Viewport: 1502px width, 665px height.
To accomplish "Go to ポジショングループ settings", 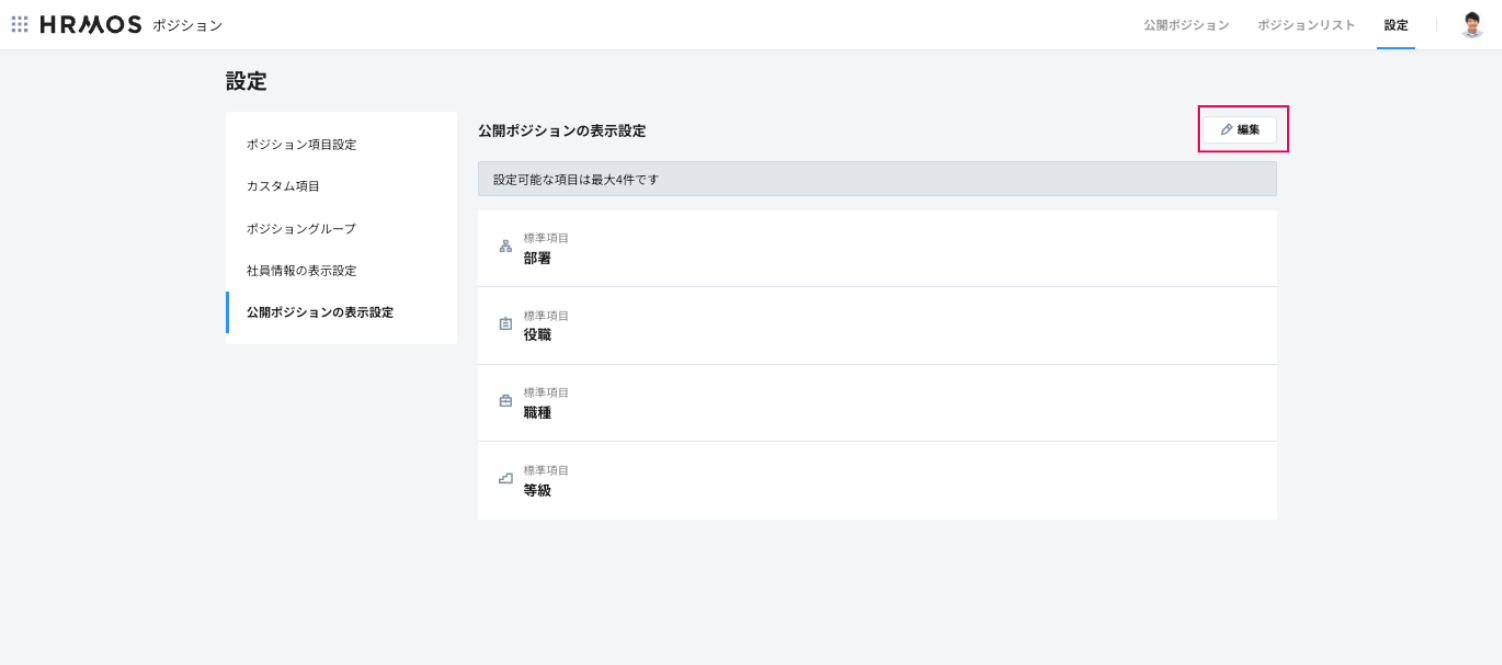I will [301, 229].
